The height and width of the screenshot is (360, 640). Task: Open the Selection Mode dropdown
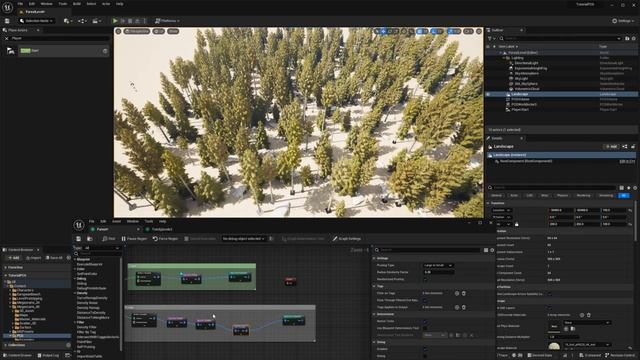point(36,20)
